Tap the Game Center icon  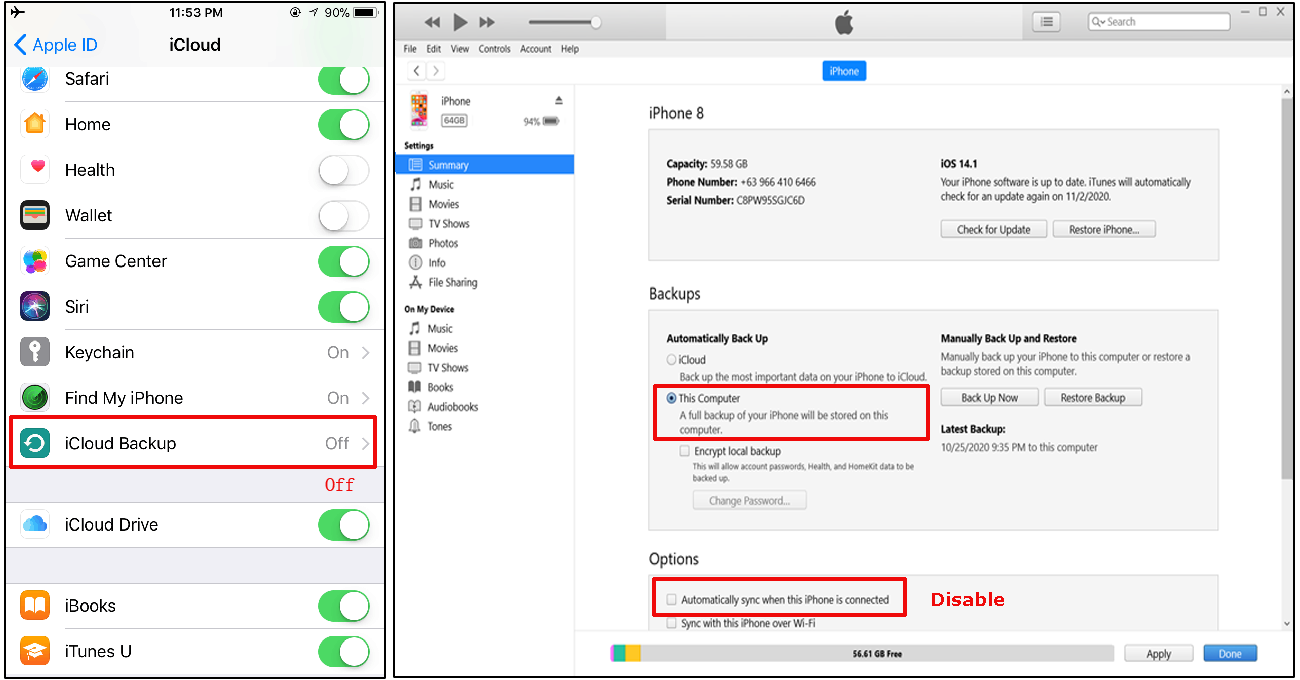point(35,261)
